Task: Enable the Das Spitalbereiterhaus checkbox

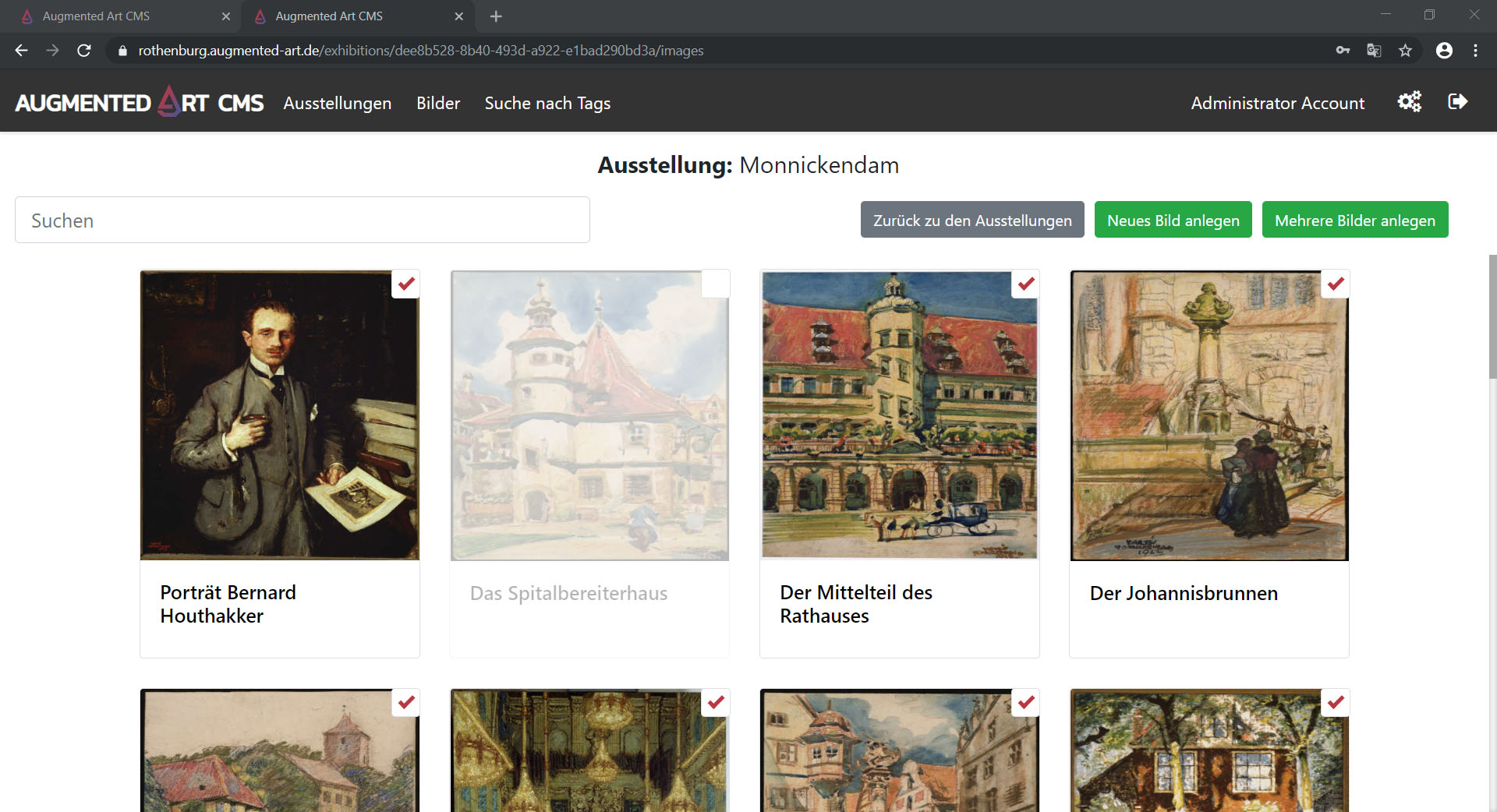Action: (x=715, y=284)
